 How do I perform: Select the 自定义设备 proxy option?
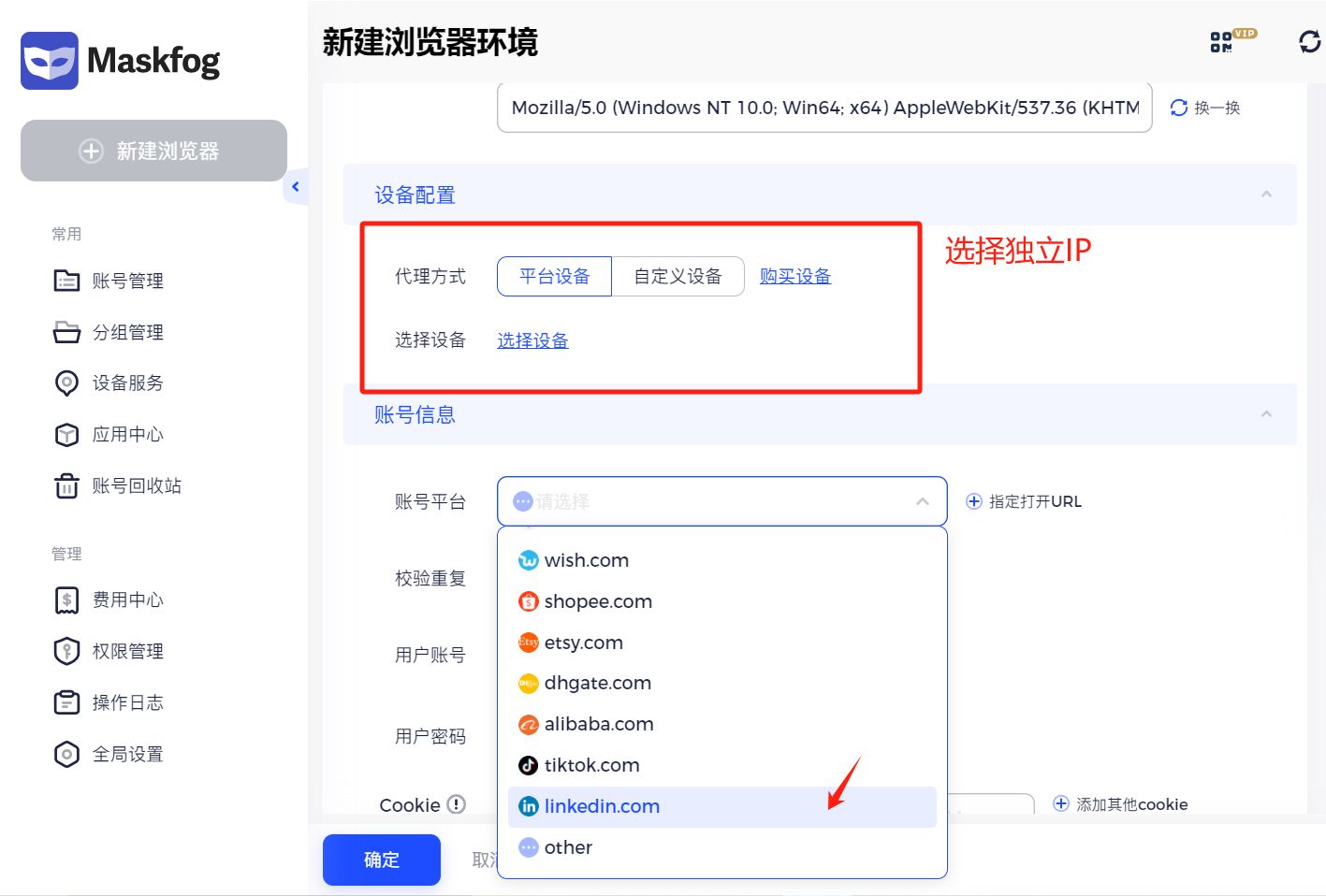point(678,276)
